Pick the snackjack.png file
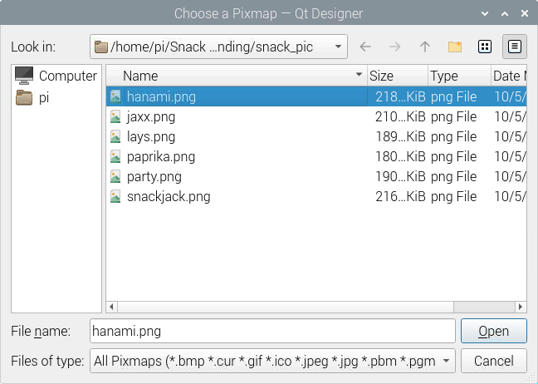 [x=168, y=197]
